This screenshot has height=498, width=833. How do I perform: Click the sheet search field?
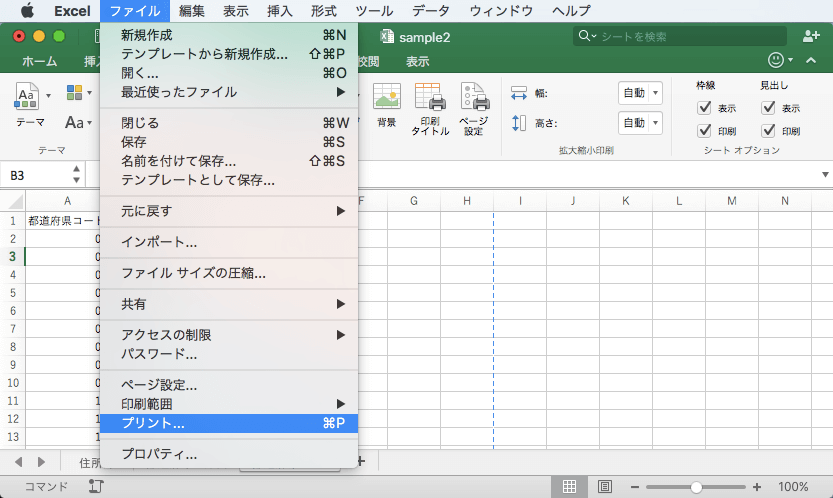click(680, 36)
